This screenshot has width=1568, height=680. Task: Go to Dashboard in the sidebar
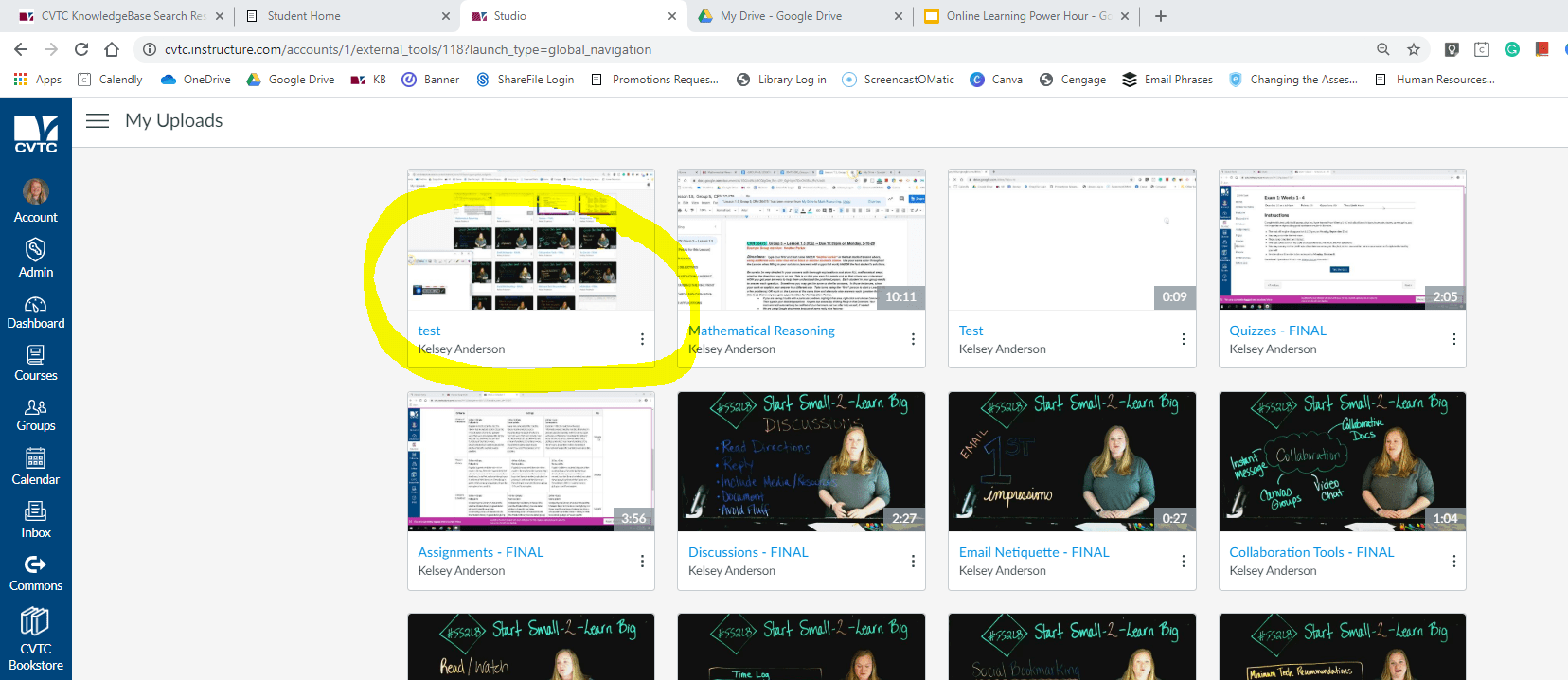tap(36, 312)
